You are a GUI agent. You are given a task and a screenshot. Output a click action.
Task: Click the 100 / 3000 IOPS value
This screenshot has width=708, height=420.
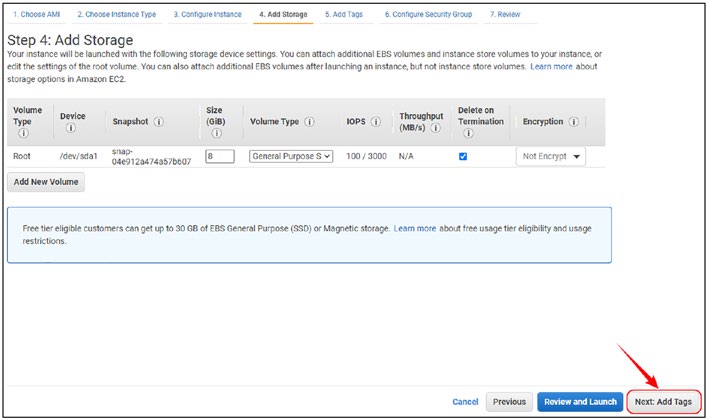click(x=366, y=156)
